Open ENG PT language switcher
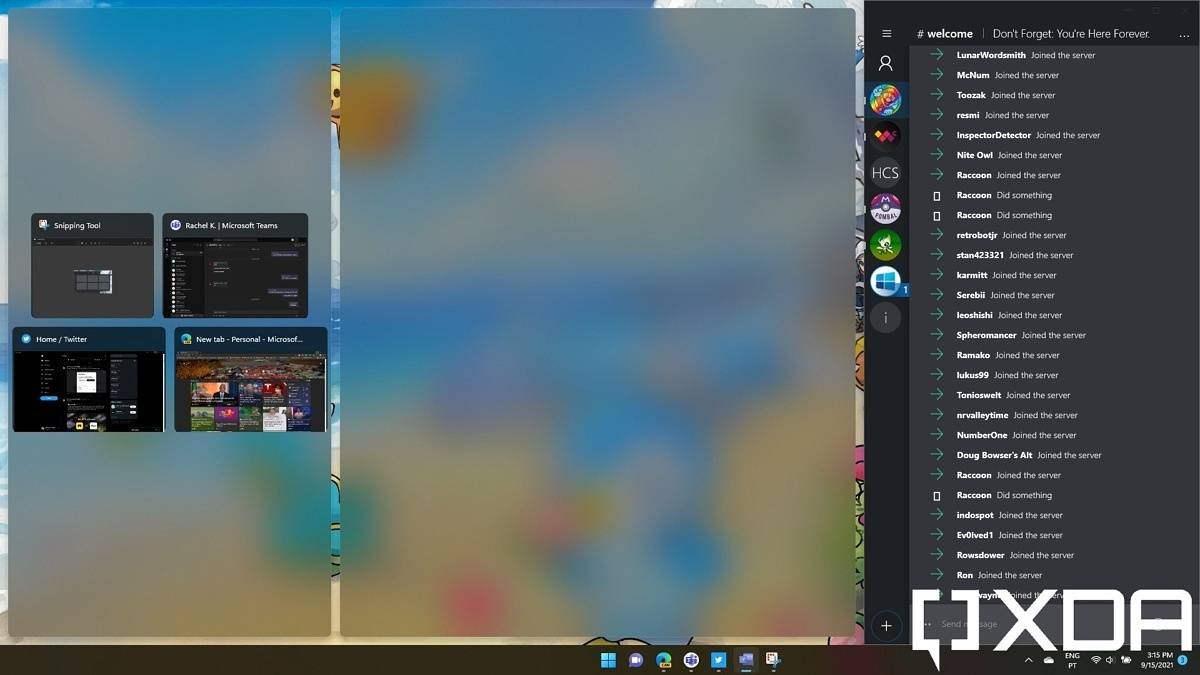 [1072, 660]
